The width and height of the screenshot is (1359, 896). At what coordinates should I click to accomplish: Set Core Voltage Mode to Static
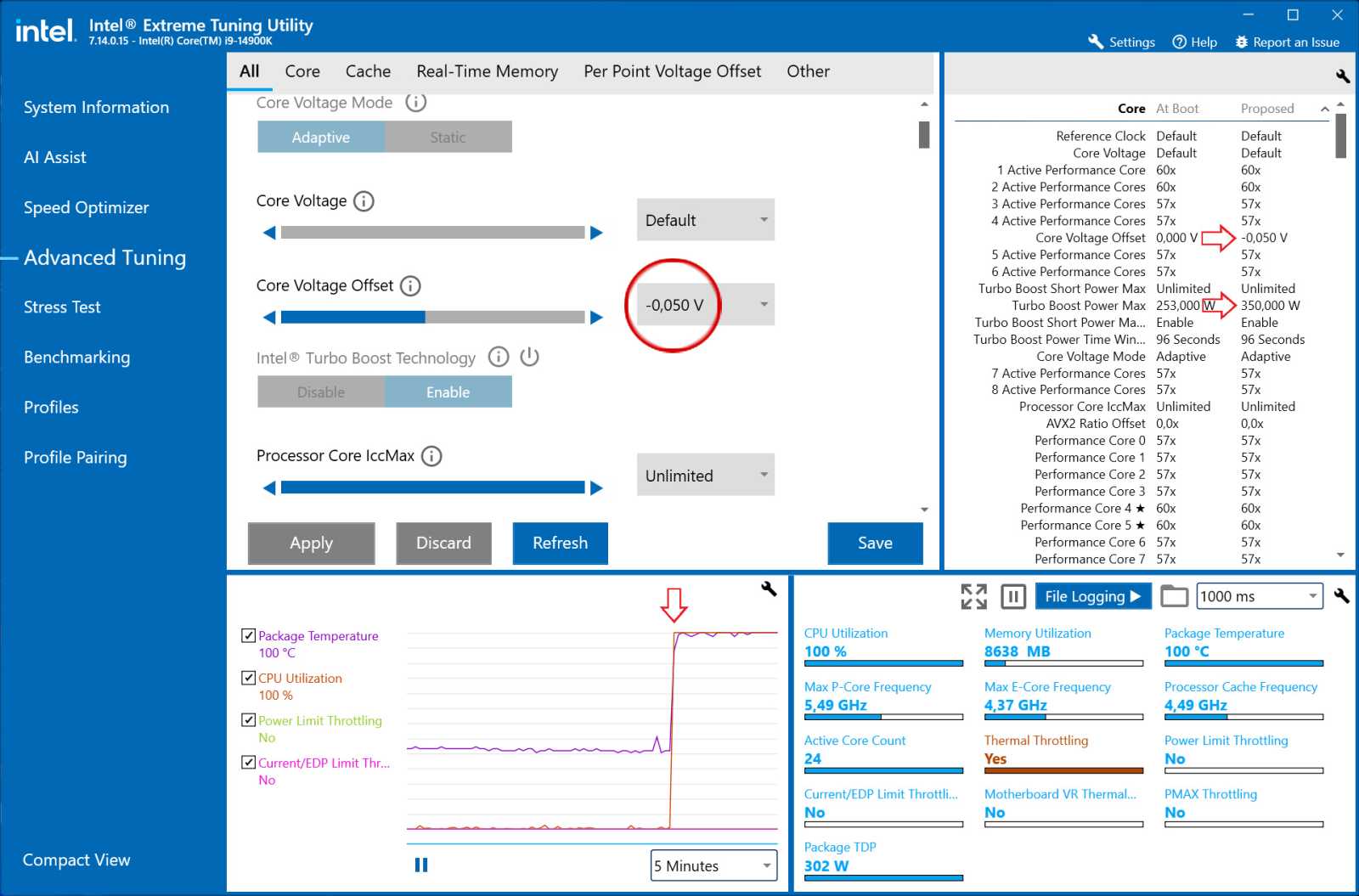pyautogui.click(x=448, y=137)
